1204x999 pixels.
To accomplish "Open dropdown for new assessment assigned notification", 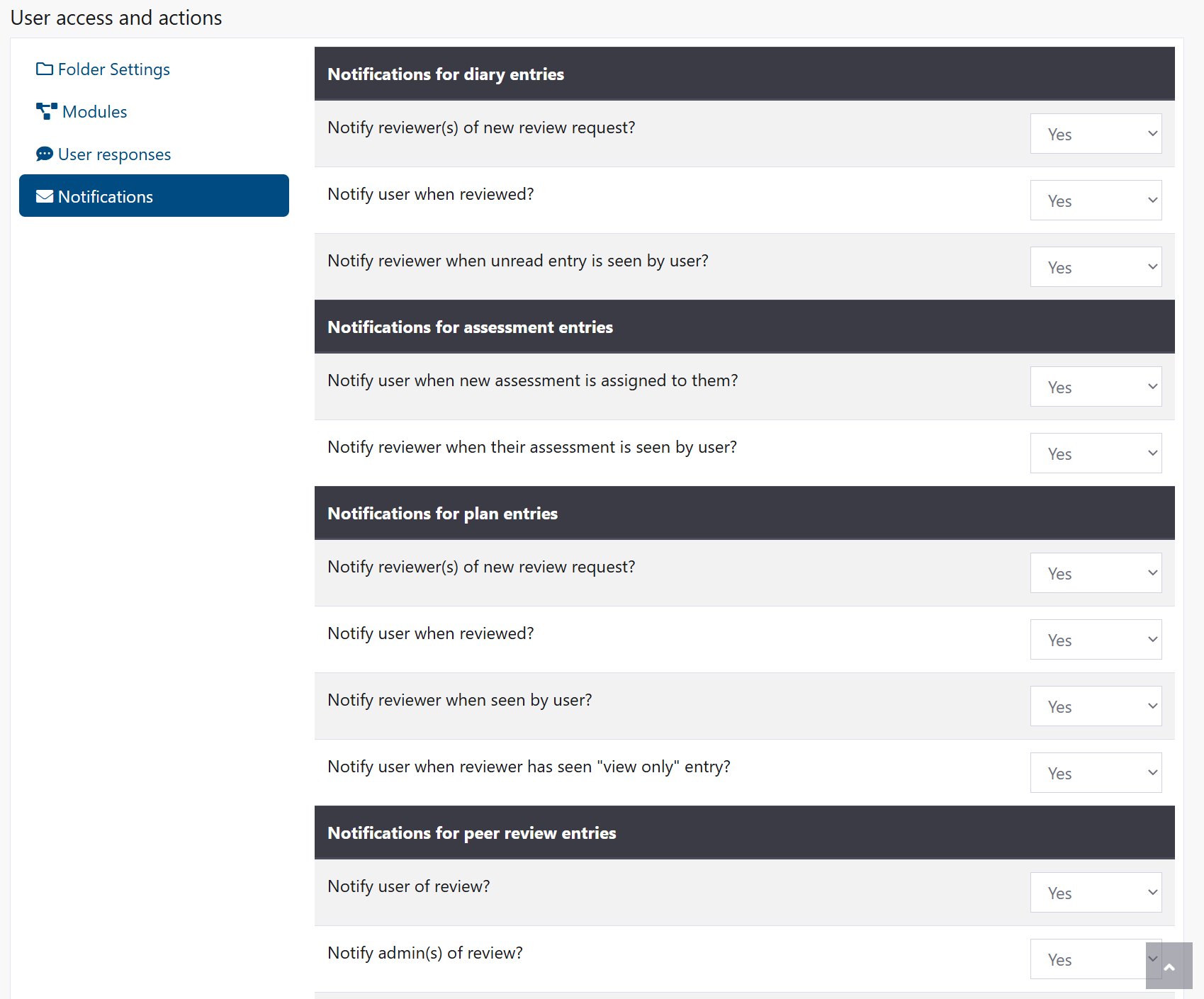I will pos(1096,386).
